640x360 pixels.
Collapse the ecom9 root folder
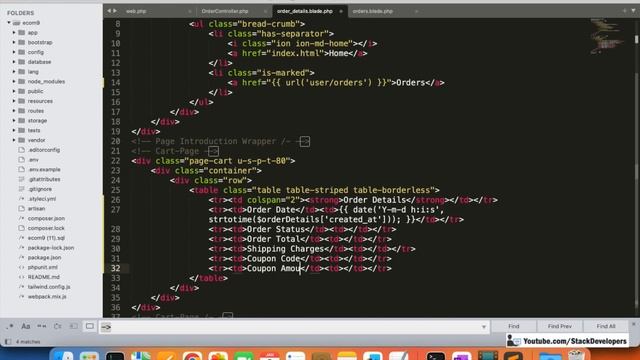(x=9, y=23)
